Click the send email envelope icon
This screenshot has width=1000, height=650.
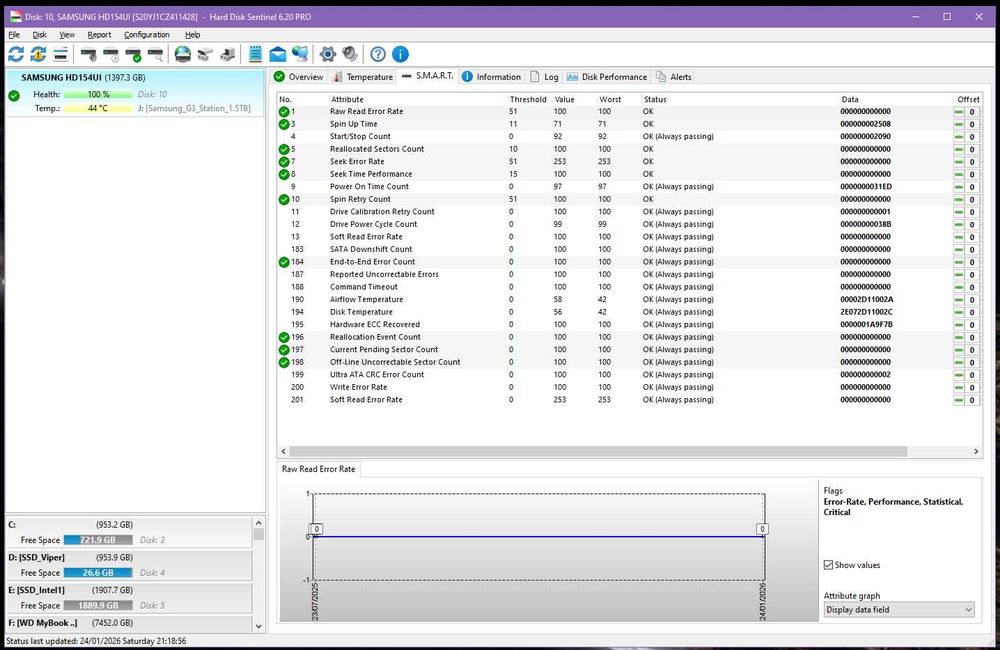click(277, 54)
